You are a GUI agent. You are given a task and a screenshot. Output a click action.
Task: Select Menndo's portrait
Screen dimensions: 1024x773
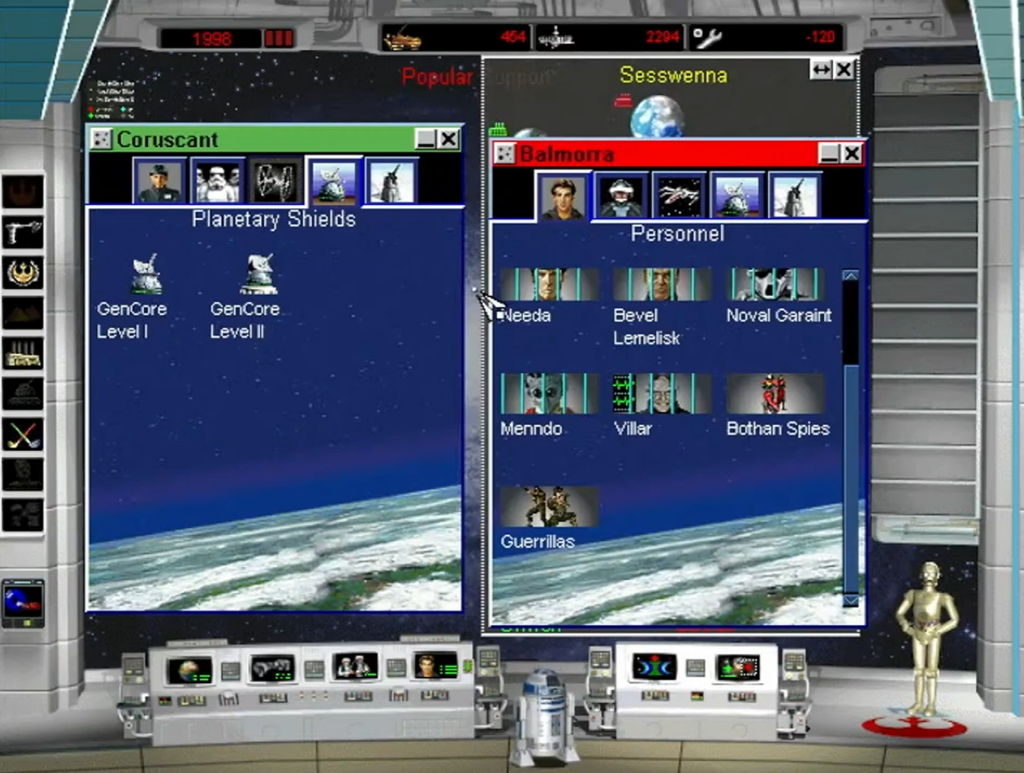pos(549,393)
